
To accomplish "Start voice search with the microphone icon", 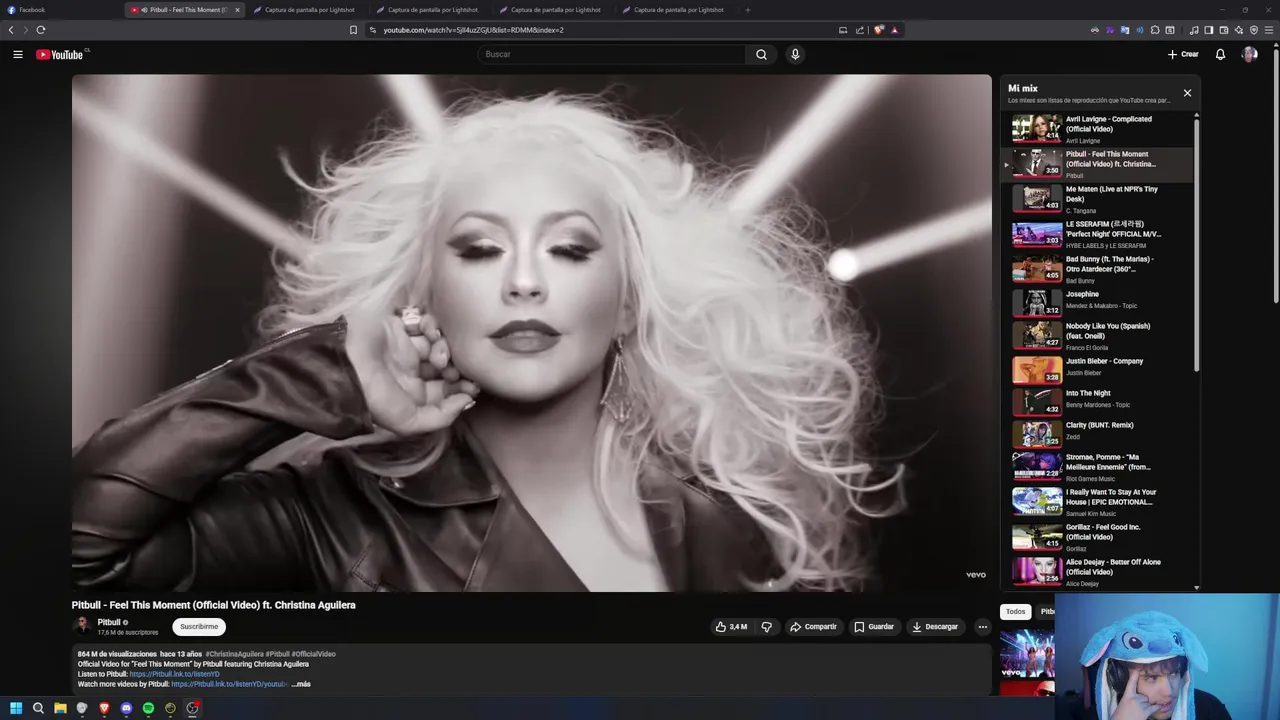I will click(x=795, y=54).
